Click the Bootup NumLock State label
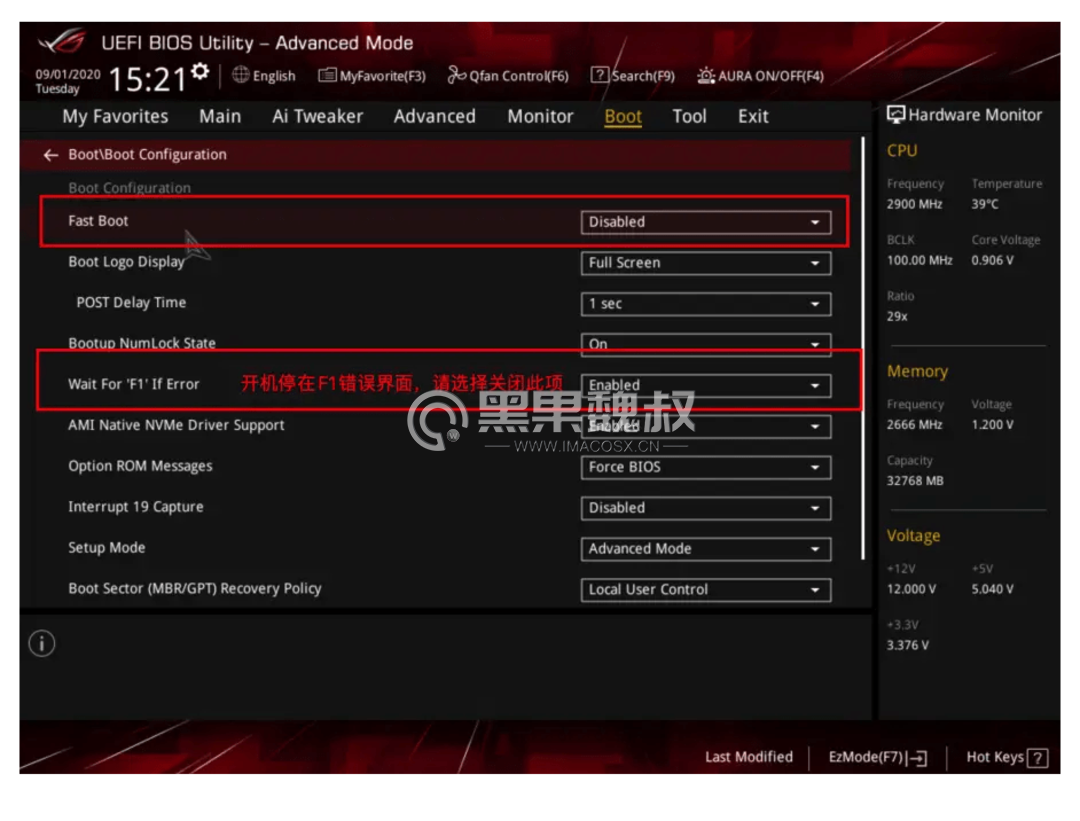1080x821 pixels. (142, 343)
